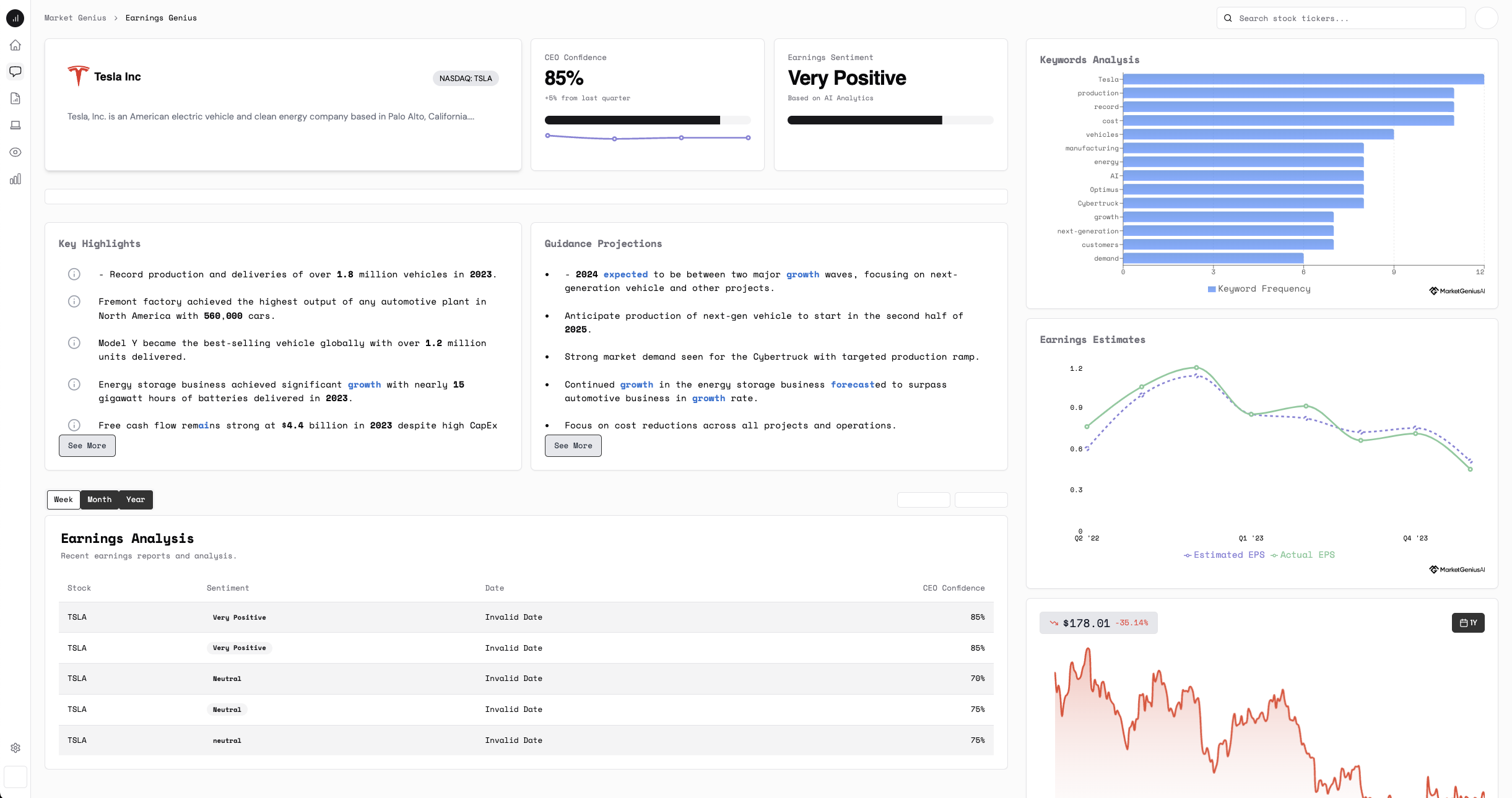This screenshot has width=1512, height=798.
Task: Click the Sentiment column header
Action: (228, 588)
